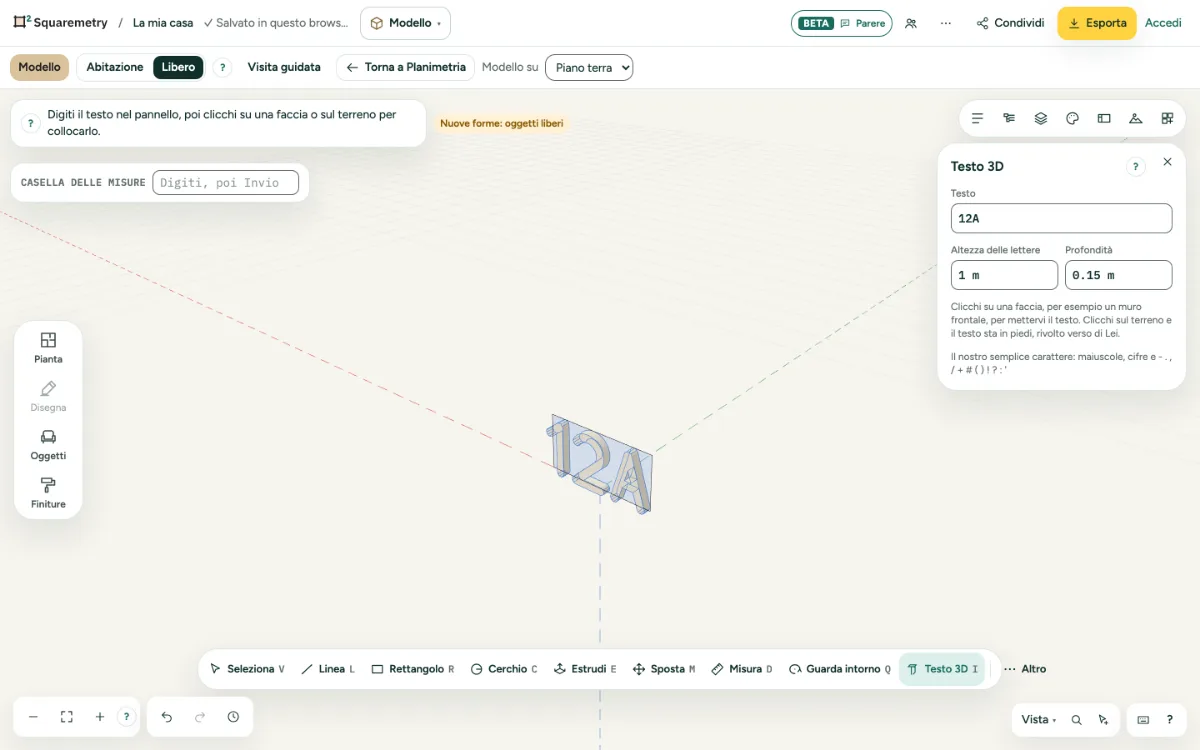
Task: Expand the Altro tools menu
Action: pos(1025,669)
